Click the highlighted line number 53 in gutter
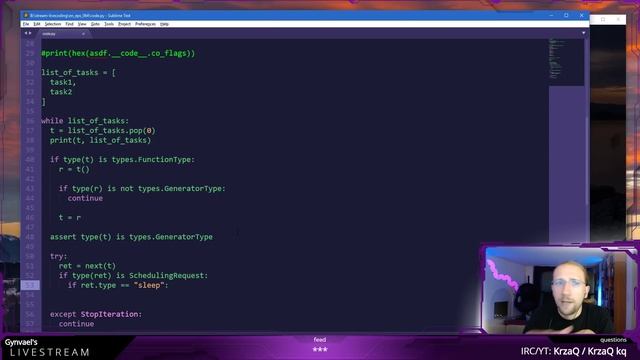 pos(30,285)
